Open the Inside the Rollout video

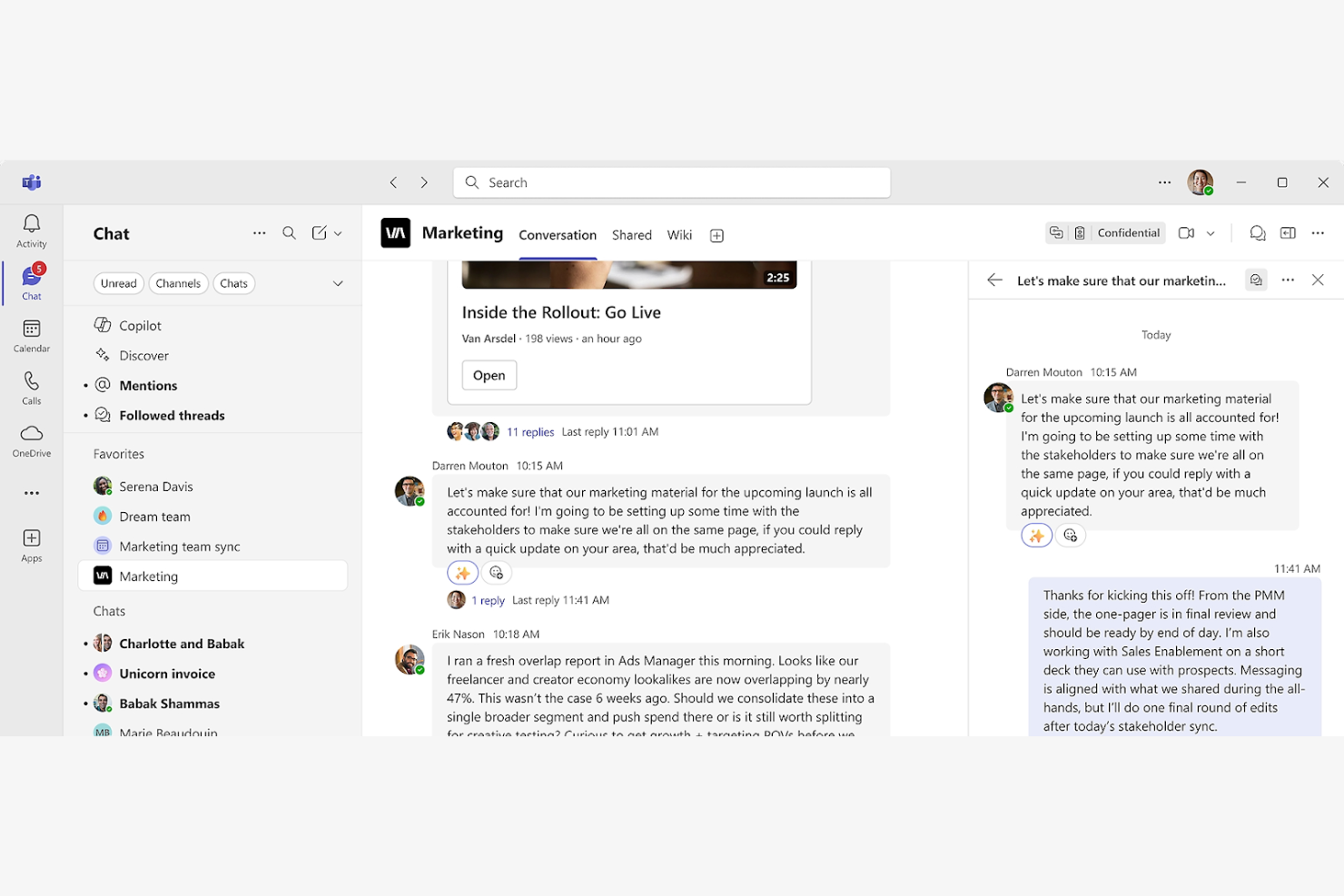(489, 374)
